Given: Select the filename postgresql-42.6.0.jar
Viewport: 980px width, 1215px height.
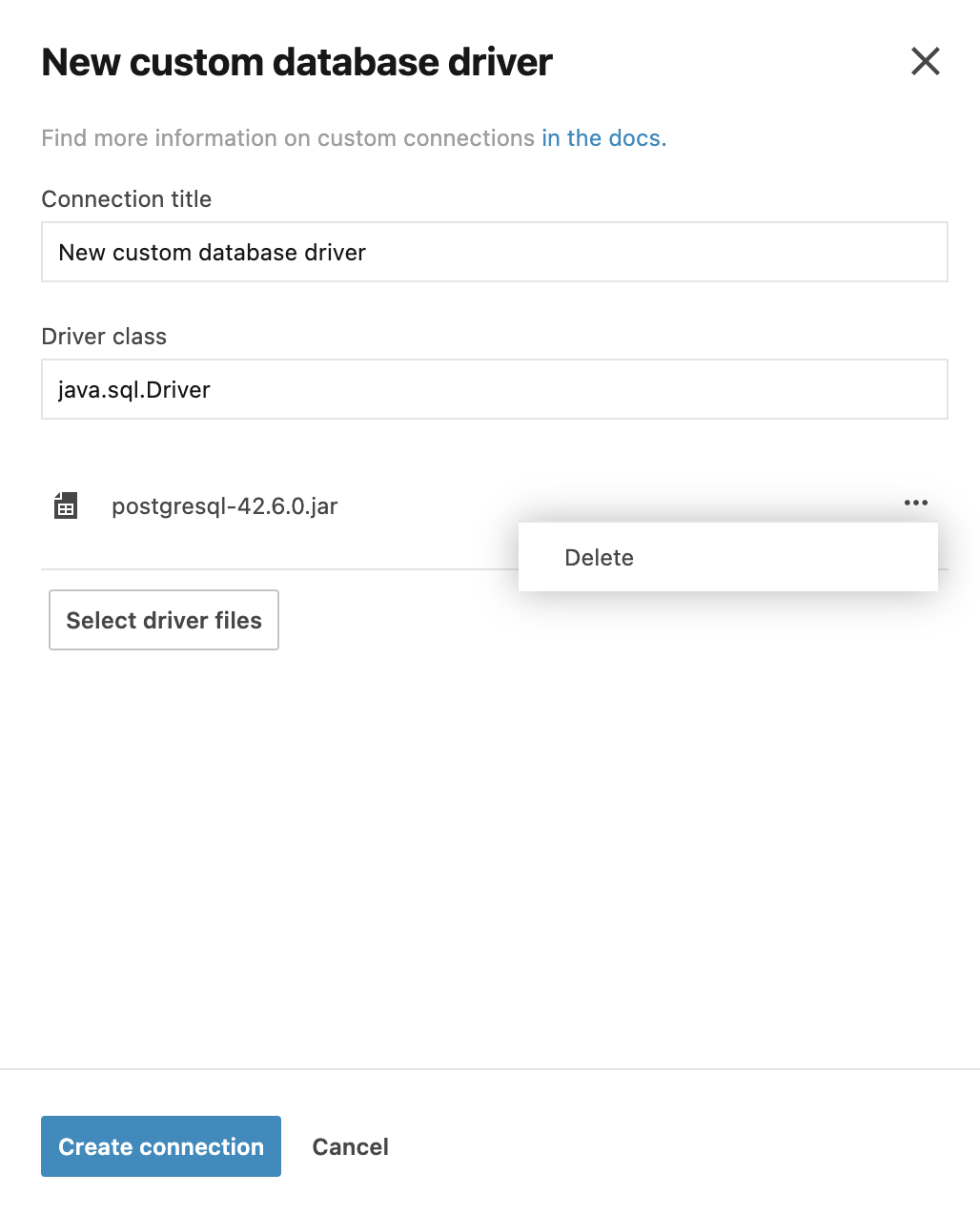Looking at the screenshot, I should [x=224, y=505].
